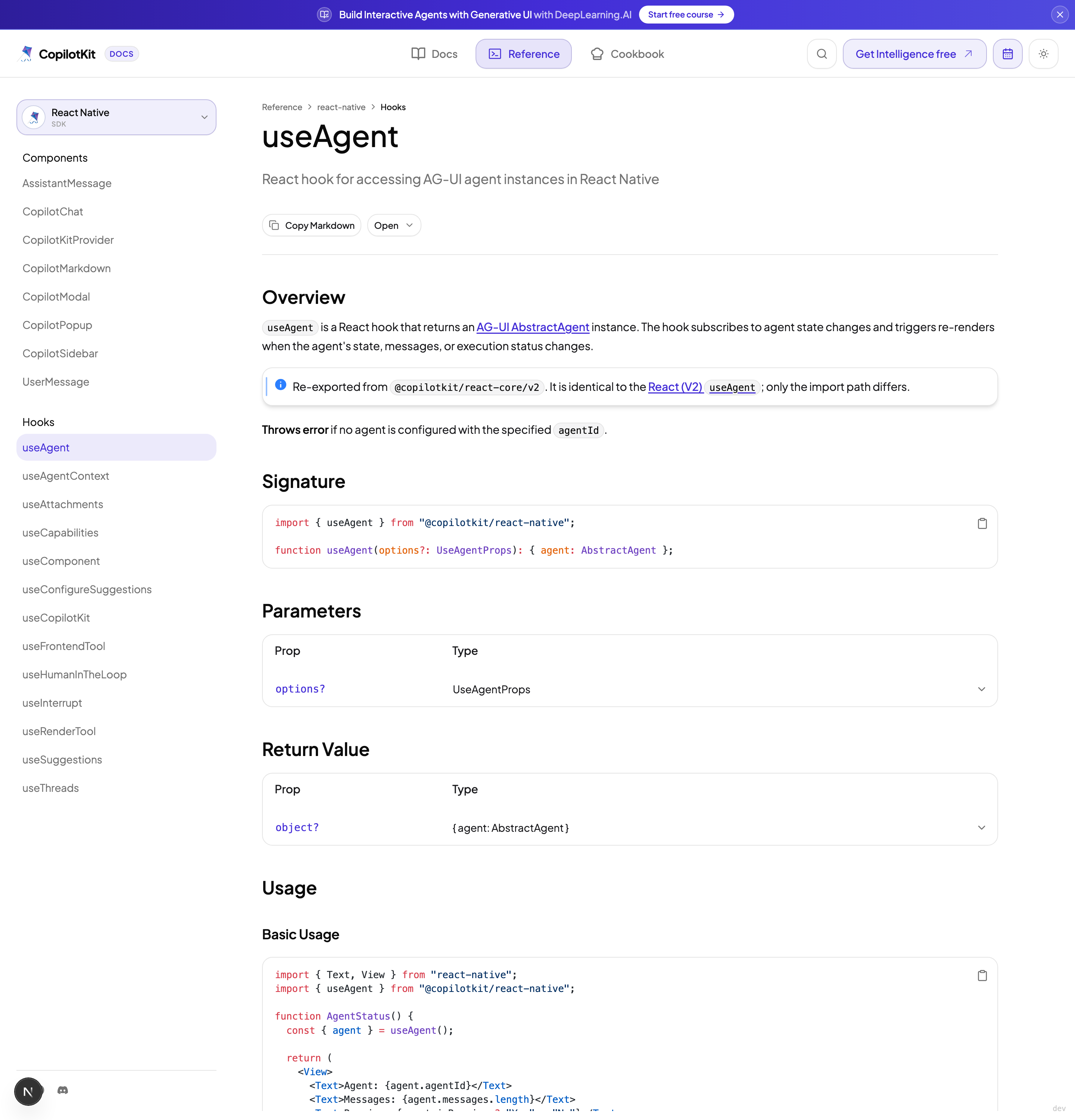Toggle light/dark theme sun icon
1075x1120 pixels.
tap(1044, 54)
